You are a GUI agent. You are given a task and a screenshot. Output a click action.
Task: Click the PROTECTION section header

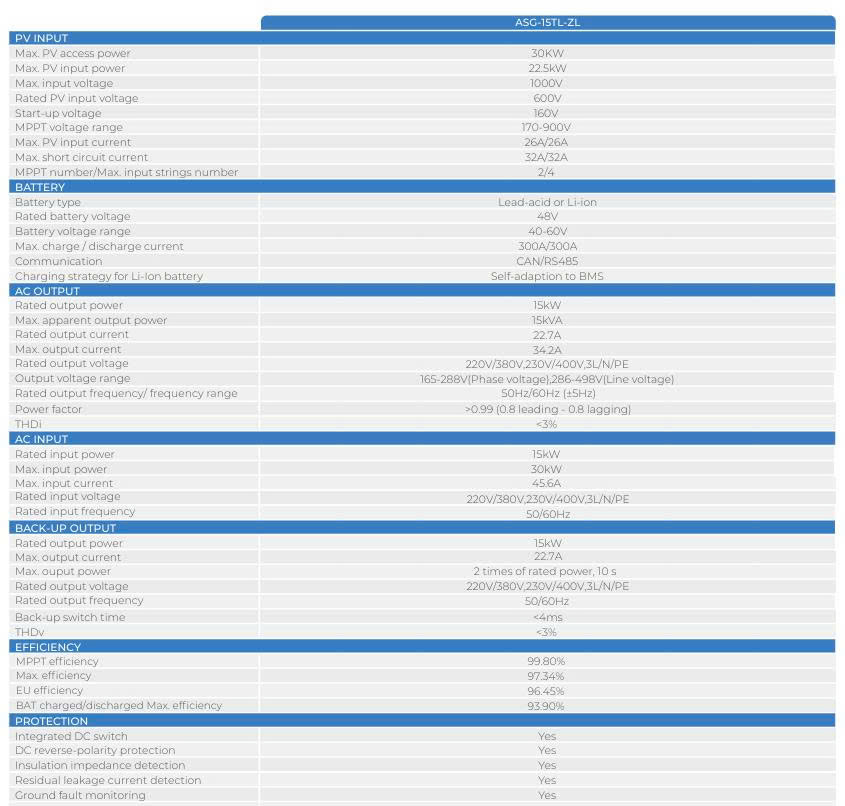point(51,721)
